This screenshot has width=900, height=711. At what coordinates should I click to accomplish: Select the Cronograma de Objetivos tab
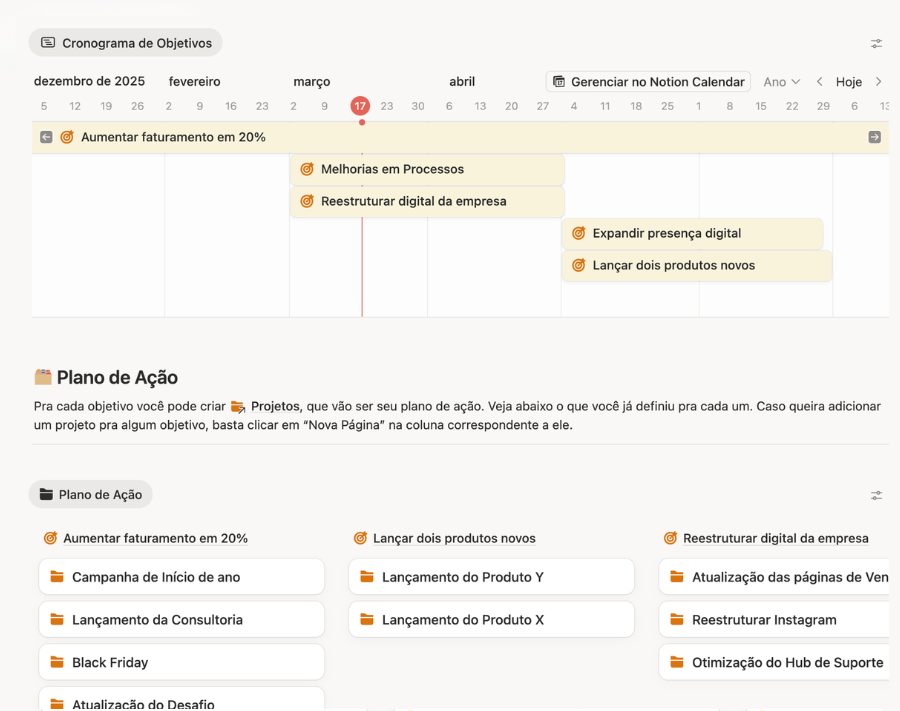tap(126, 43)
